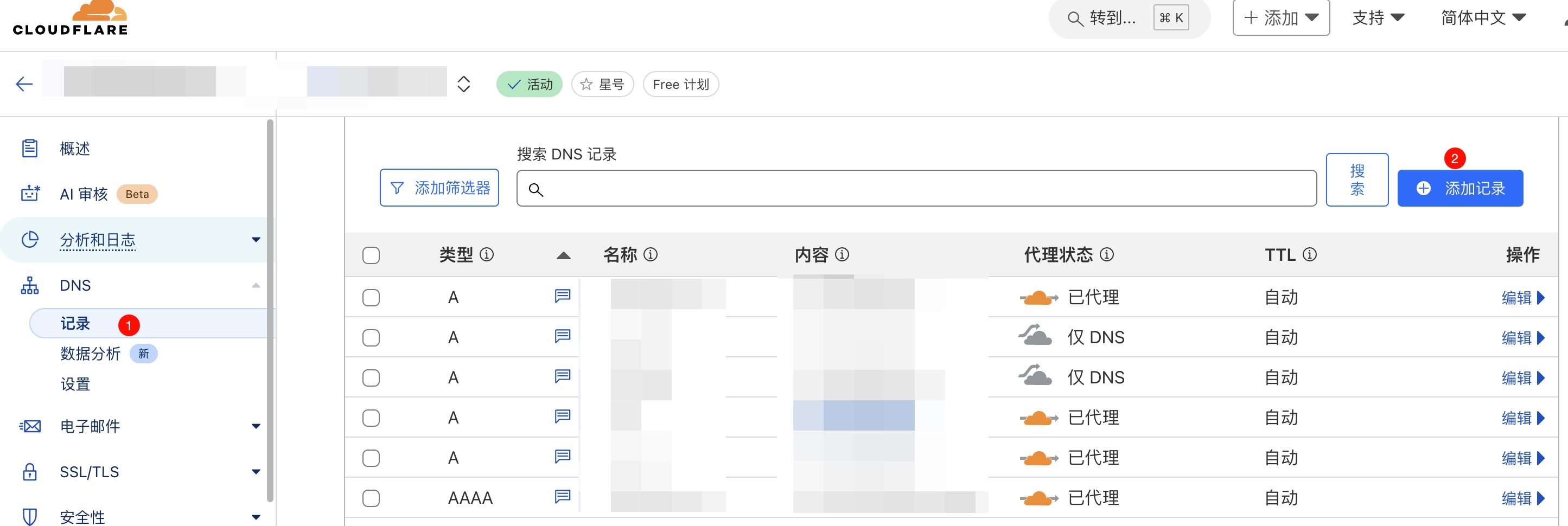Open the comment icon on the AAAA record

pyautogui.click(x=563, y=497)
